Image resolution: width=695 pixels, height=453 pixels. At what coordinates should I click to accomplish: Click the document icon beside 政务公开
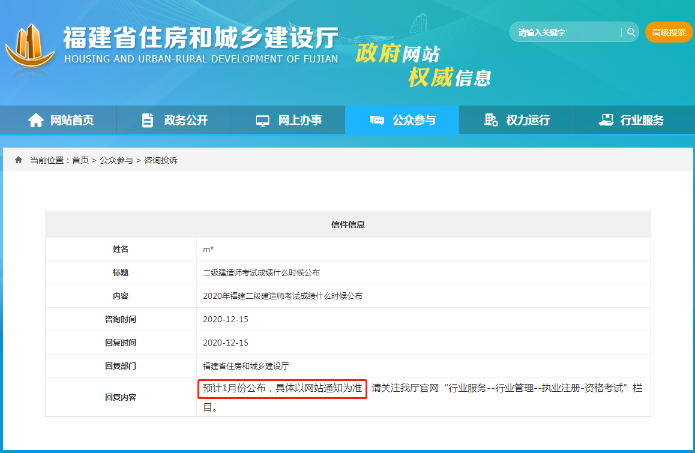[148, 120]
